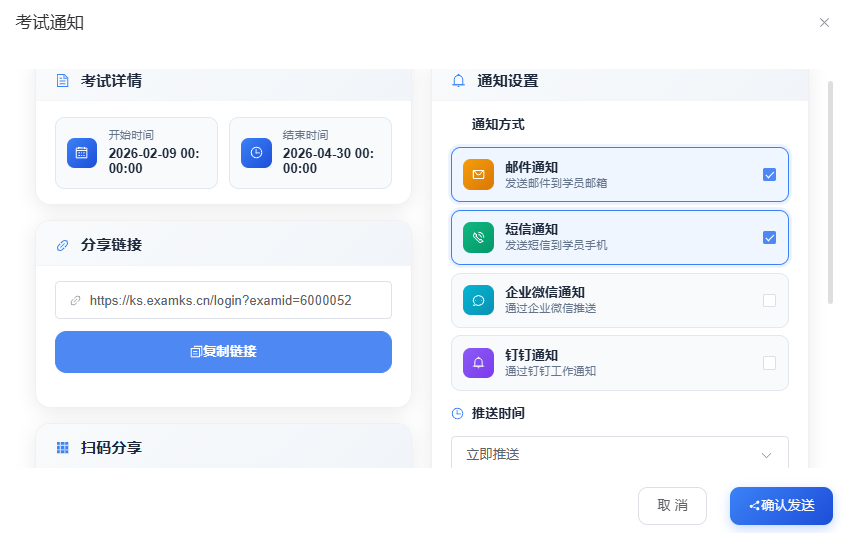Open the 立即推送 dropdown
Image resolution: width=841 pixels, height=533 pixels.
tap(619, 453)
